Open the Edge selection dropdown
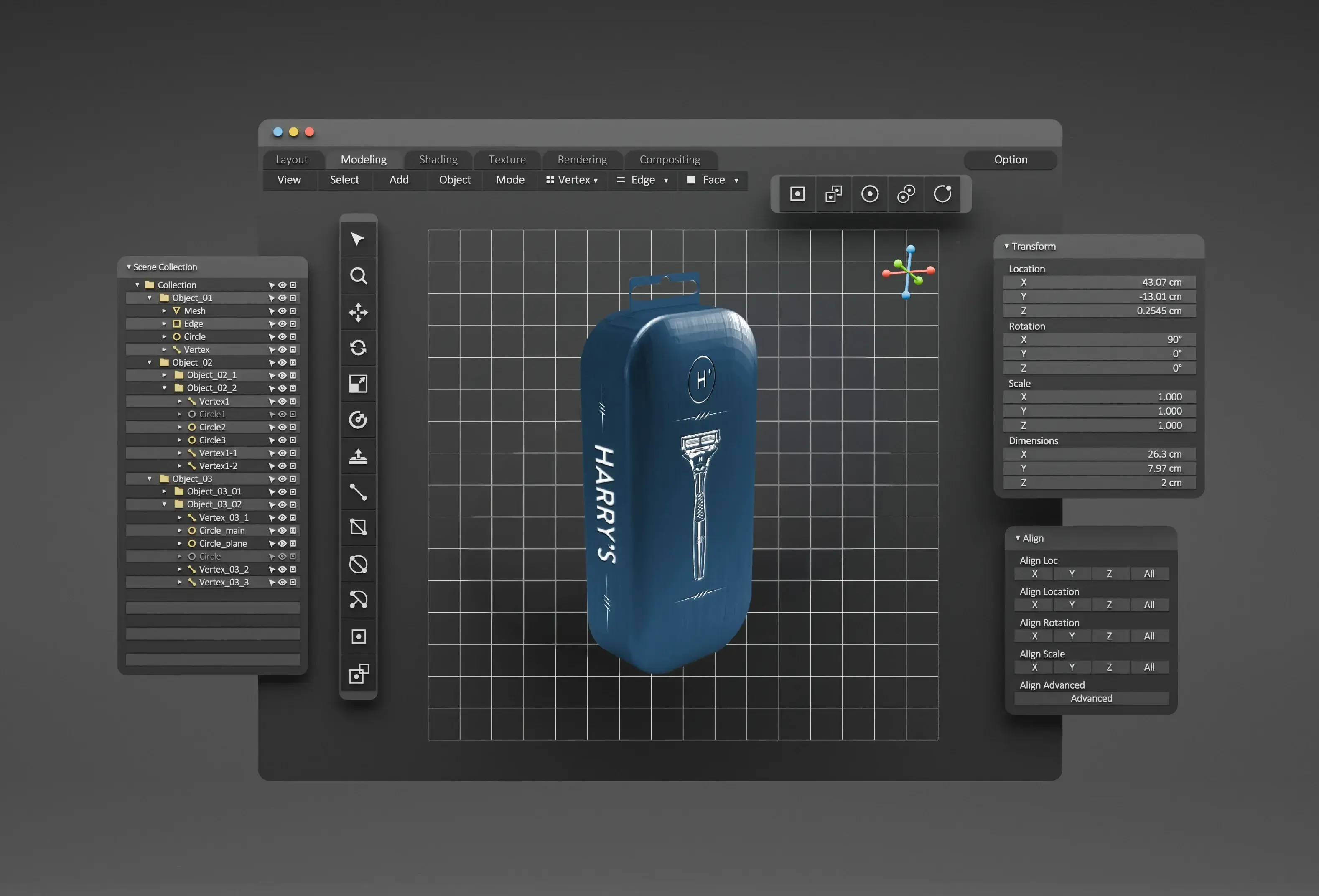The image size is (1319, 896). click(x=642, y=180)
